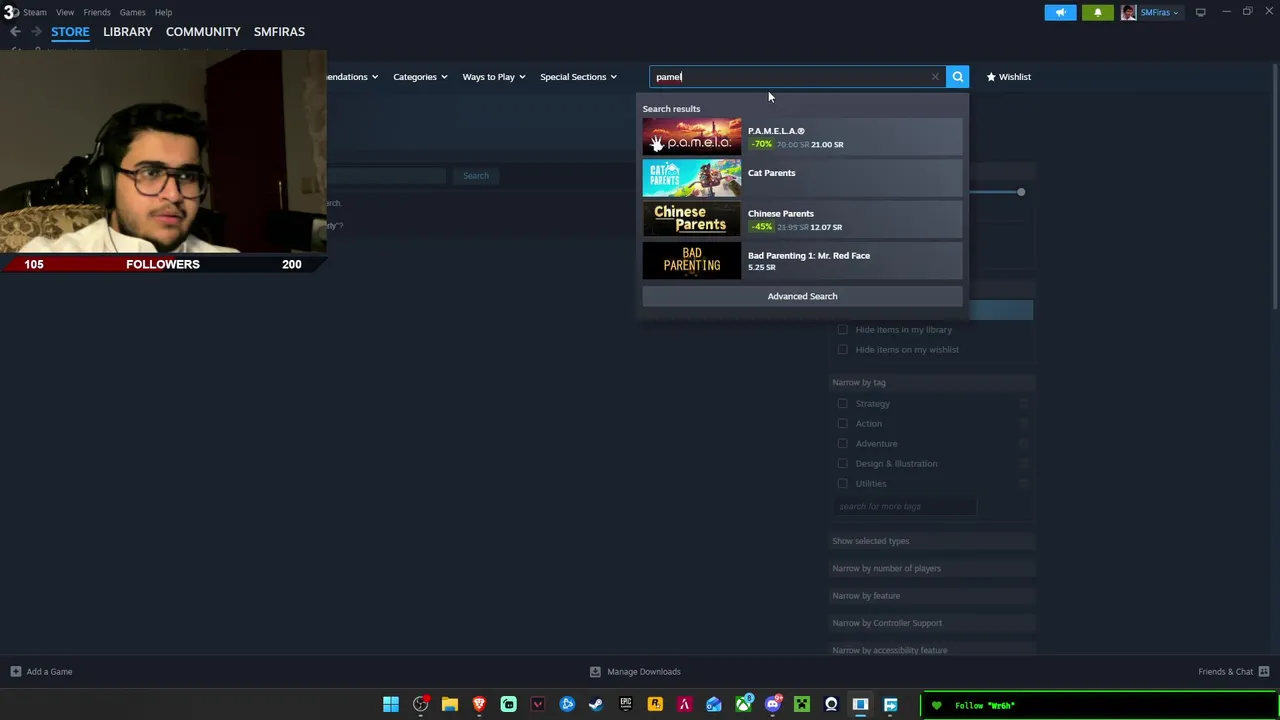
Task: Click Advanced Search in results
Action: pos(802,296)
